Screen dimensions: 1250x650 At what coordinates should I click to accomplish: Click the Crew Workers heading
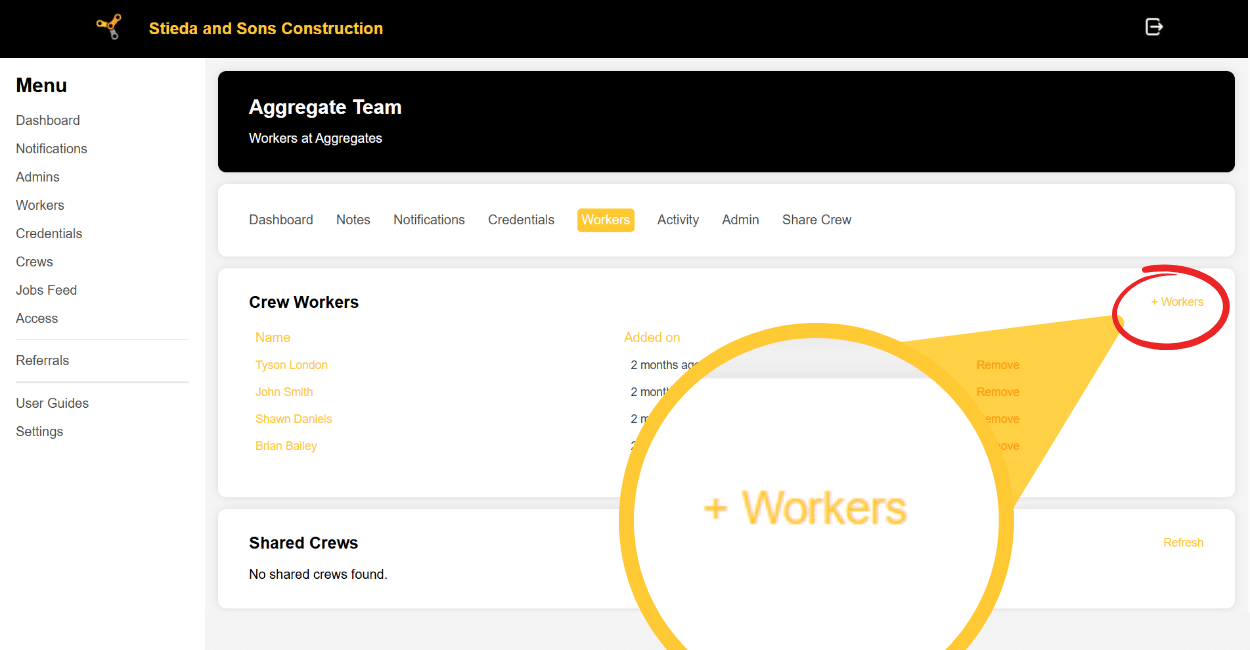[x=304, y=302]
